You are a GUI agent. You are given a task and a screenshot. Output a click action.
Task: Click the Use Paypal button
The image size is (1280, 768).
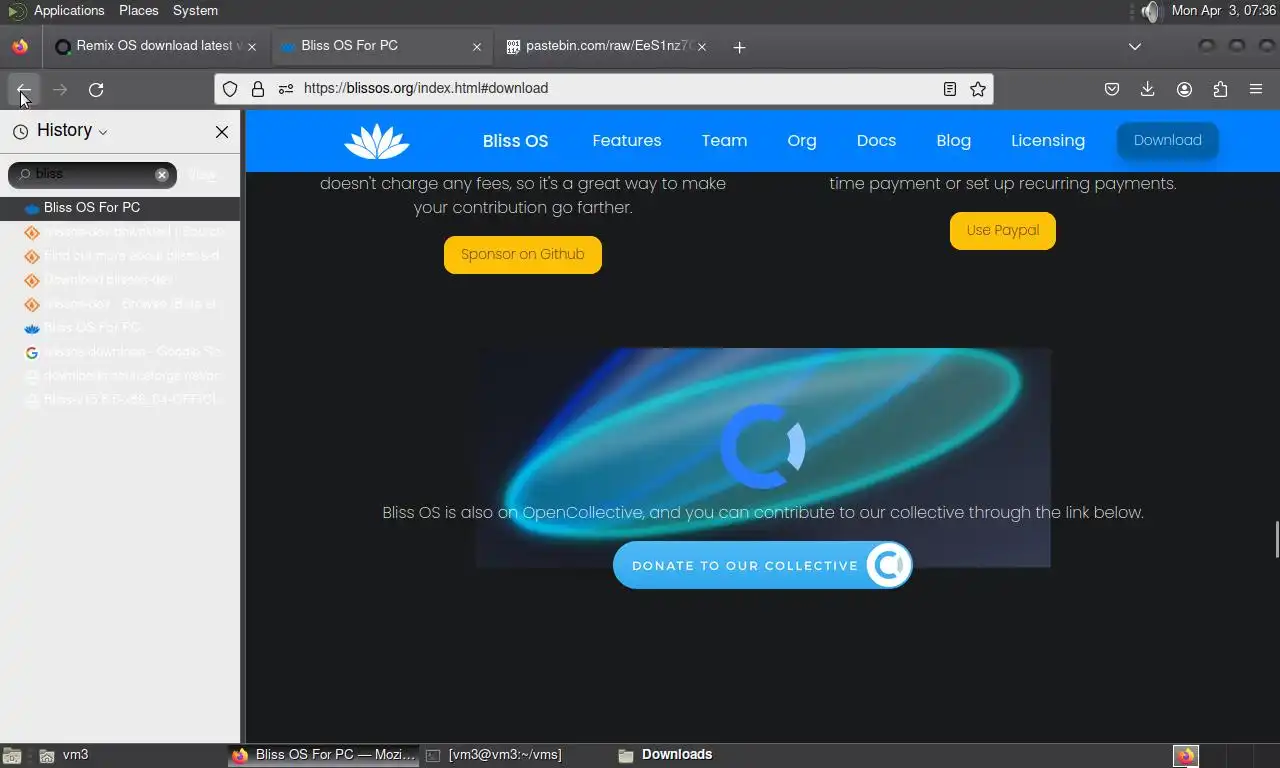pos(1003,231)
